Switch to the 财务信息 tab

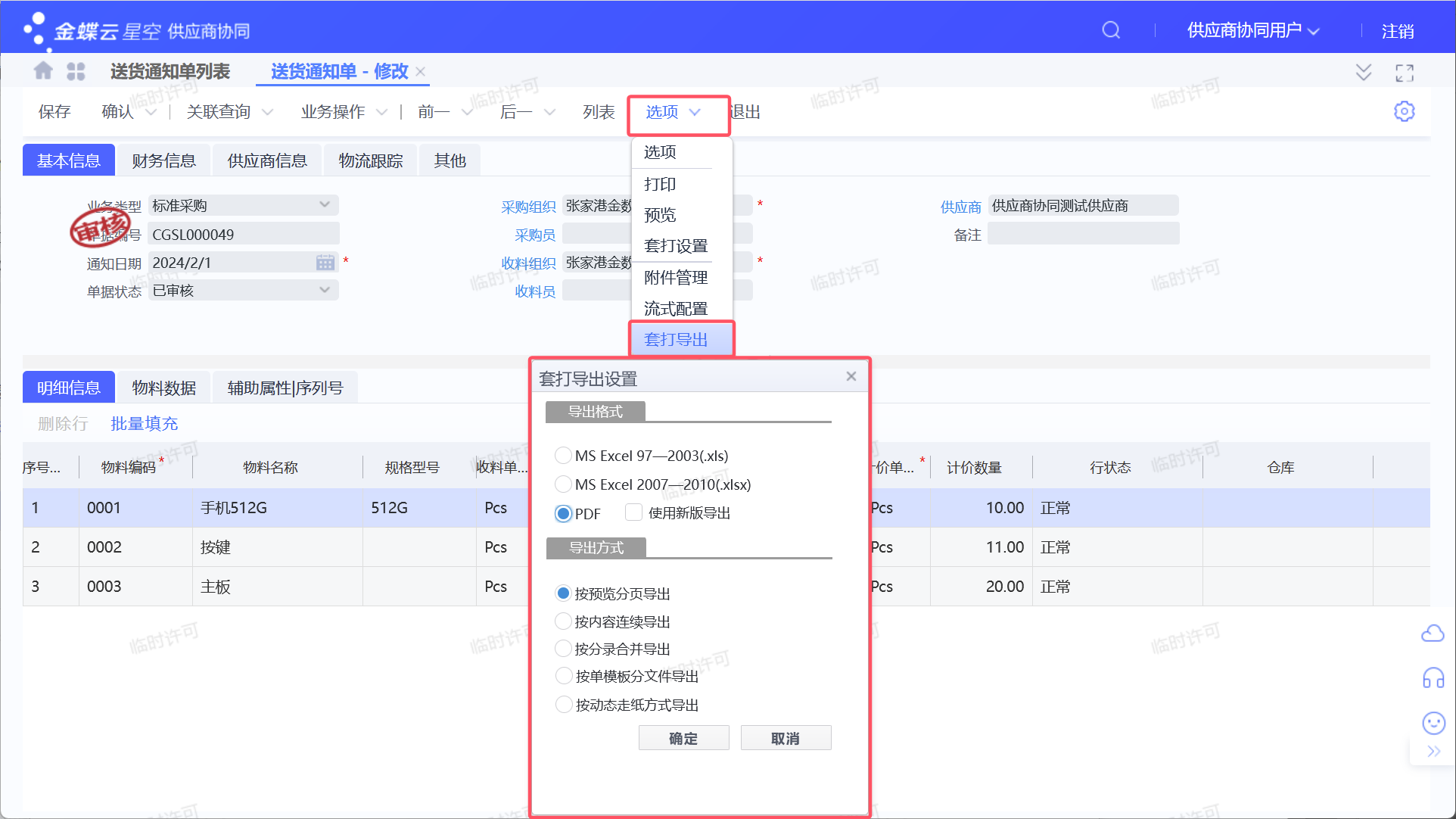(164, 160)
